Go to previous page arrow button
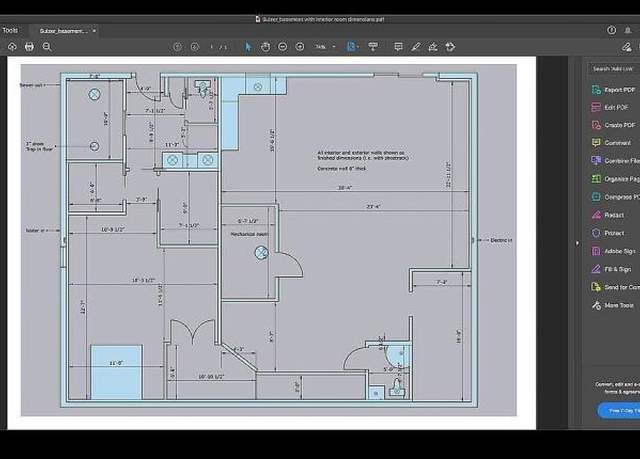The width and height of the screenshot is (640, 459). 178,47
